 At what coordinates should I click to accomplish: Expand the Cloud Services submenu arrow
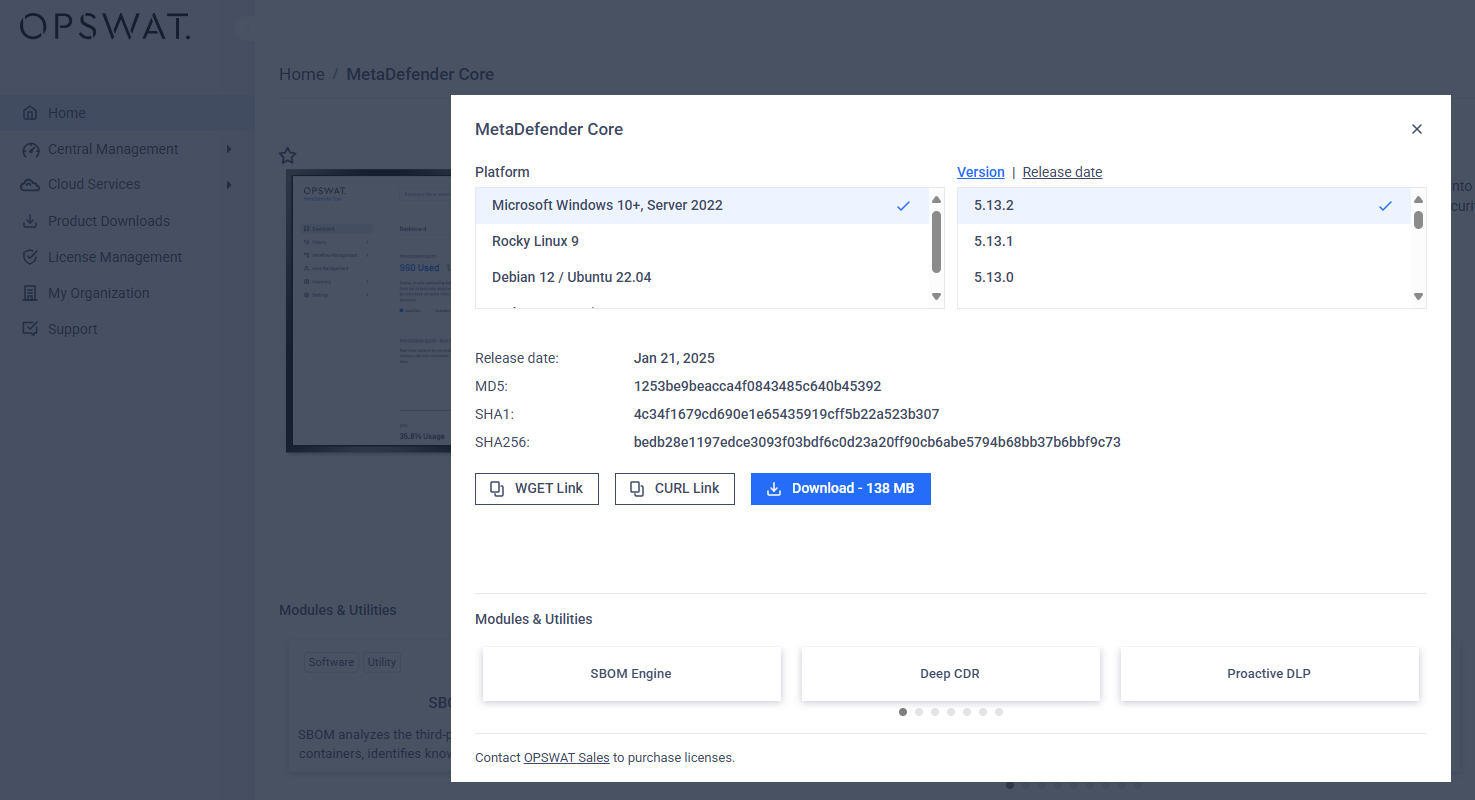click(x=229, y=185)
